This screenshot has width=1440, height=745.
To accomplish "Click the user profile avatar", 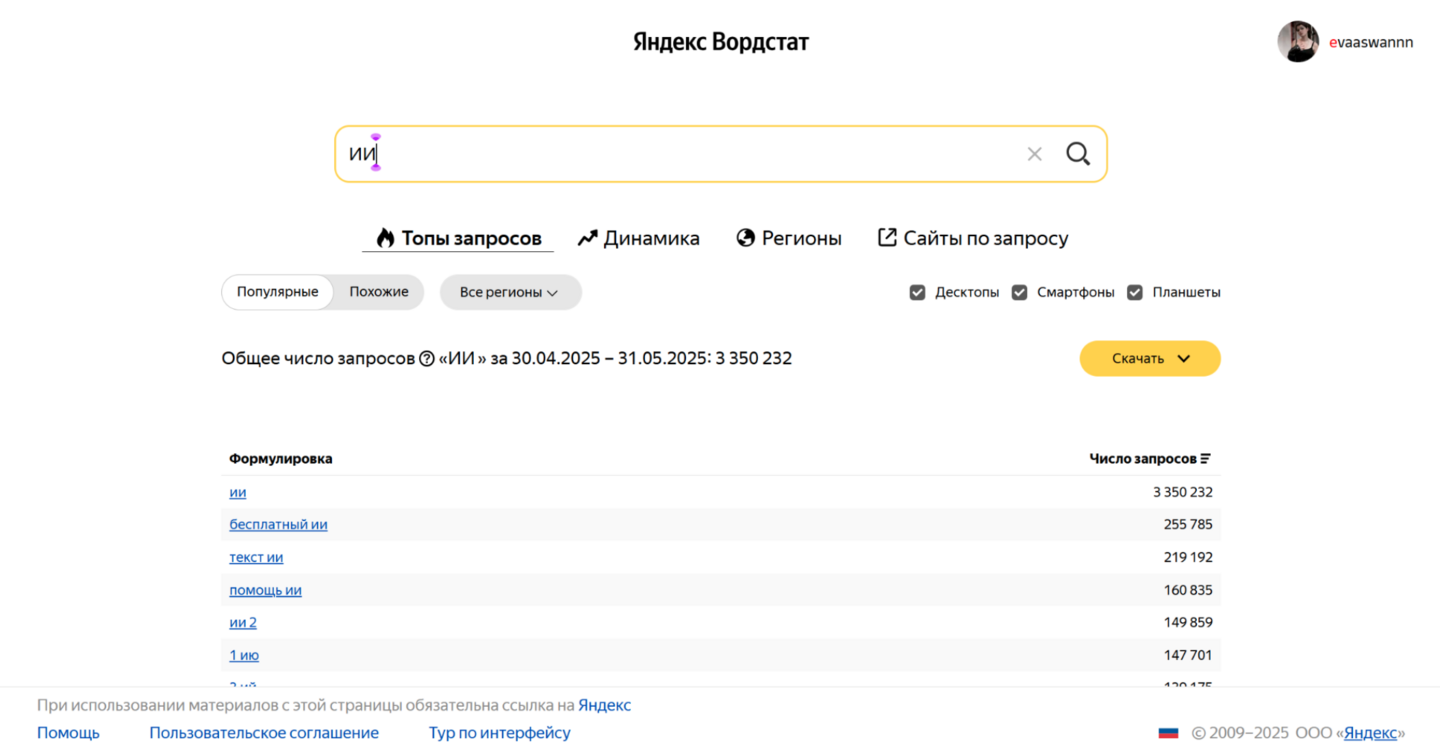I will [1297, 42].
